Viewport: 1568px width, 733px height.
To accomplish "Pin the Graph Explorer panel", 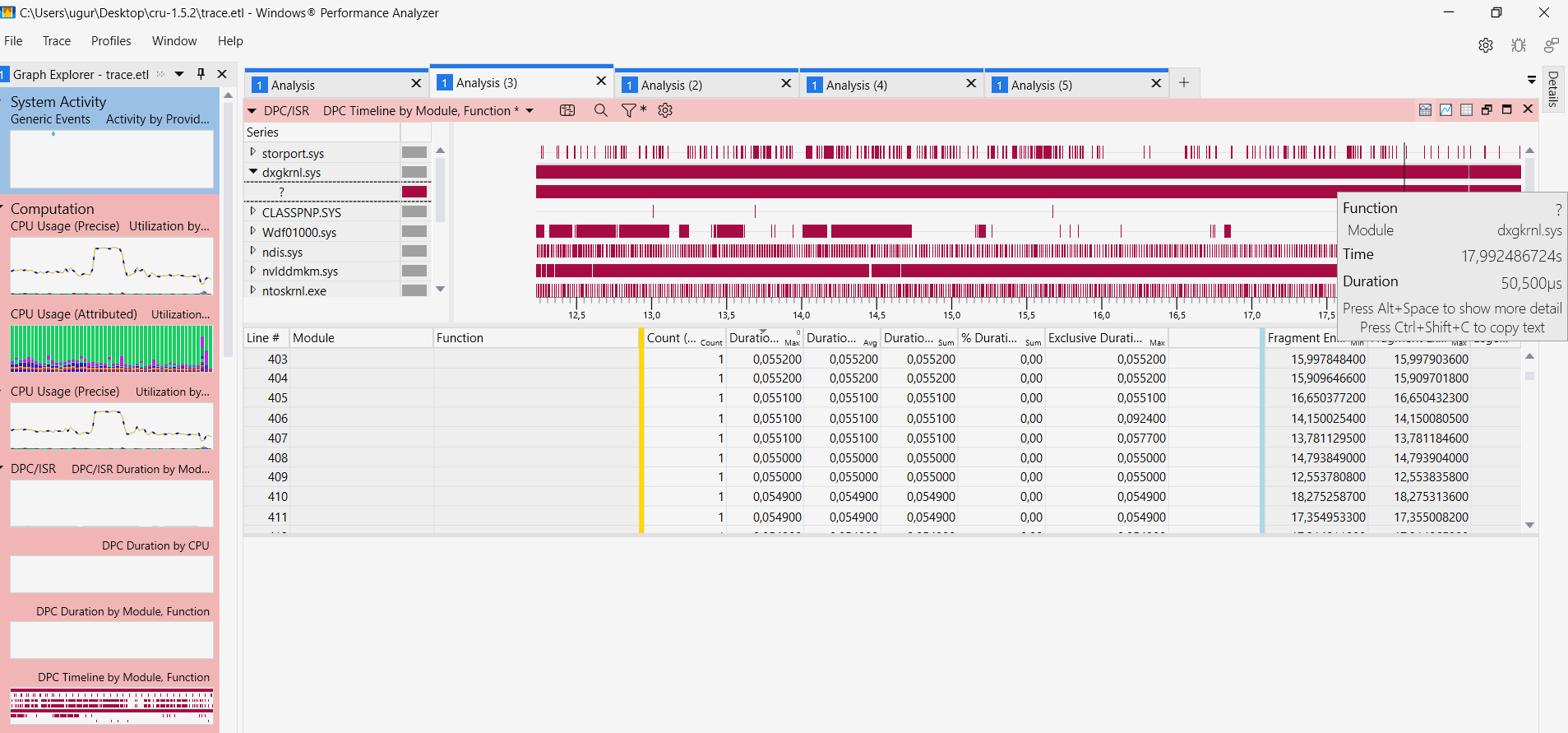I will [201, 74].
